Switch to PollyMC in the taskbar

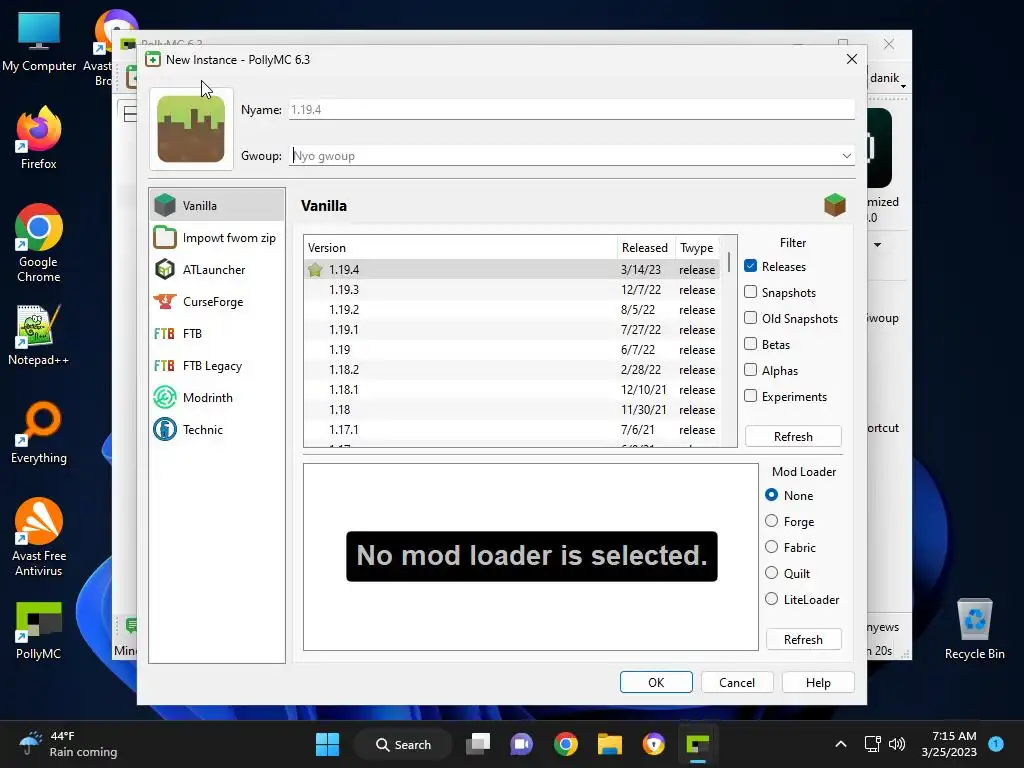click(x=697, y=744)
